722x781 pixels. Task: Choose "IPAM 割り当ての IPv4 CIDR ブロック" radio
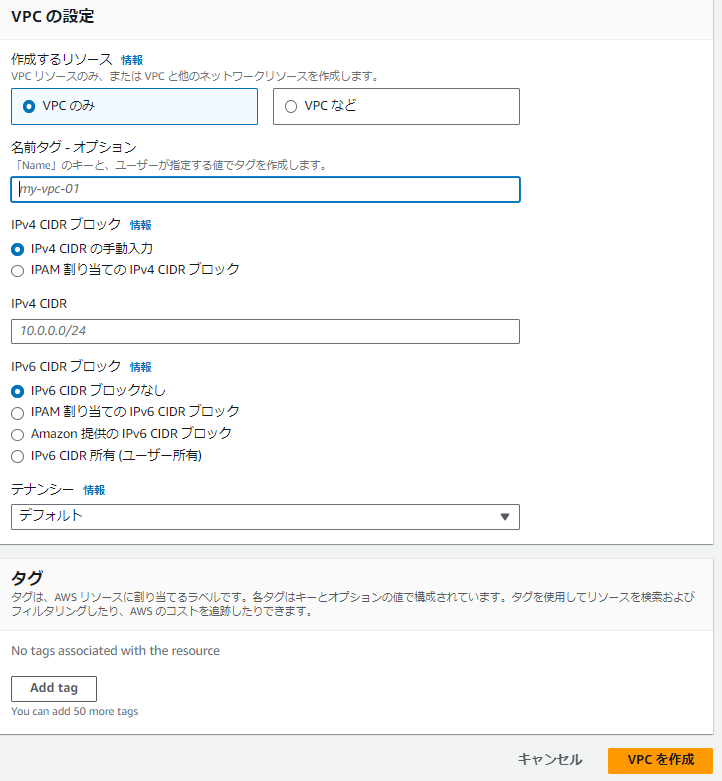pos(17,270)
